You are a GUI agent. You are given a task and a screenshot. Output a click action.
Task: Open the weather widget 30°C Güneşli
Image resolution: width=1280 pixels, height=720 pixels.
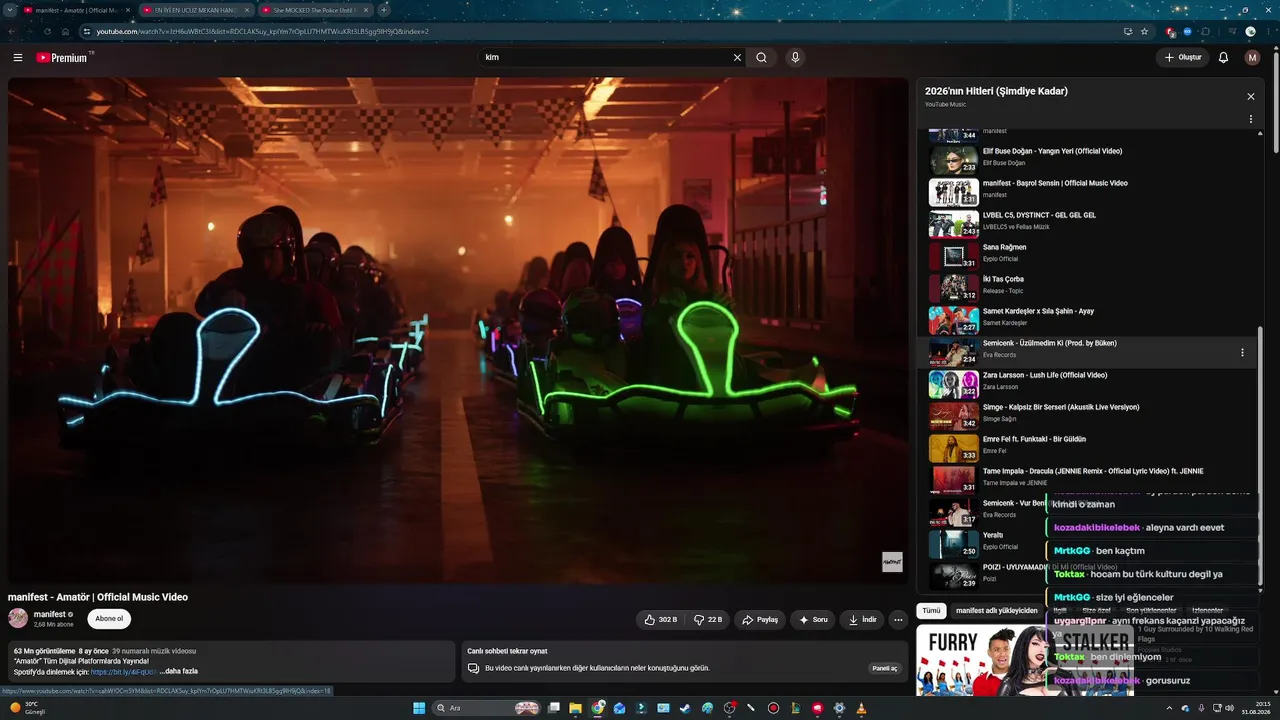click(x=28, y=708)
